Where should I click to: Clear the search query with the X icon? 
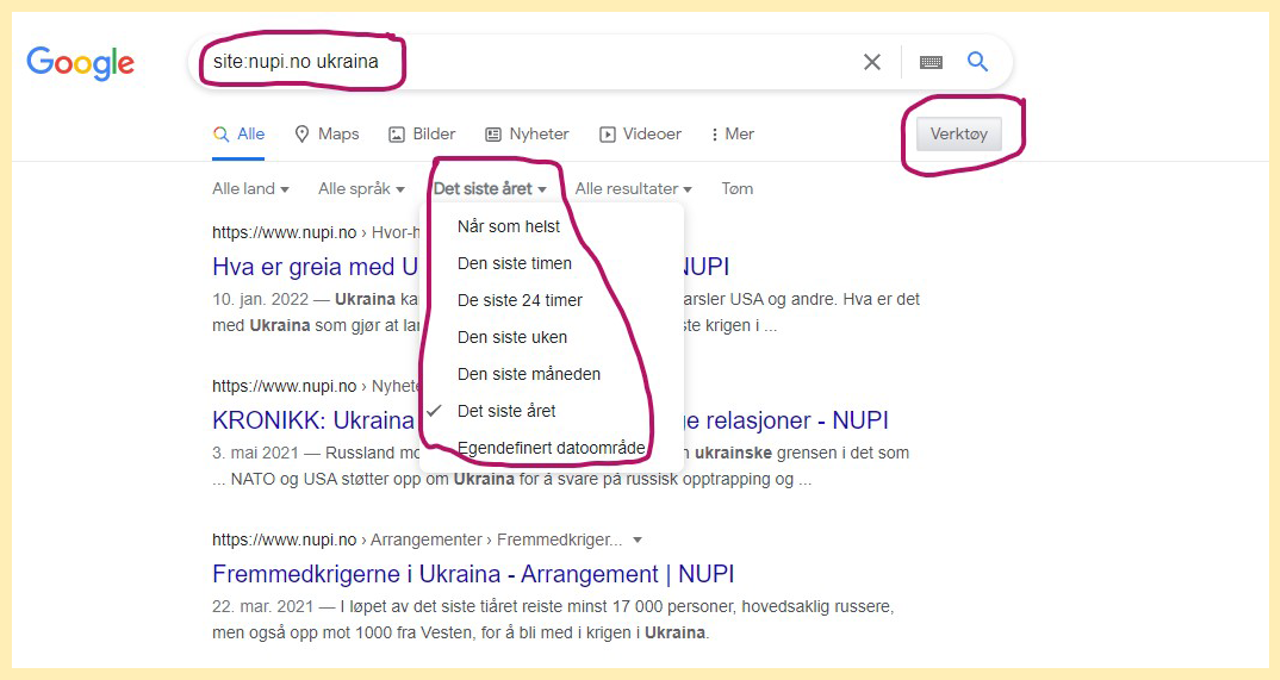pyautogui.click(x=872, y=62)
